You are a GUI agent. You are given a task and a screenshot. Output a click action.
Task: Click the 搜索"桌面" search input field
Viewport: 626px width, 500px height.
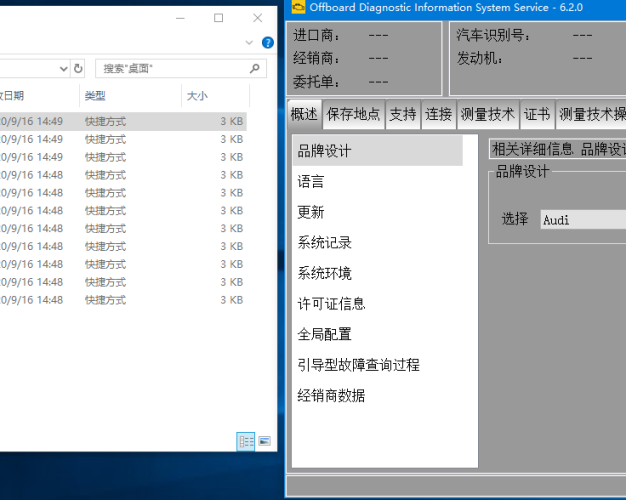(x=170, y=69)
